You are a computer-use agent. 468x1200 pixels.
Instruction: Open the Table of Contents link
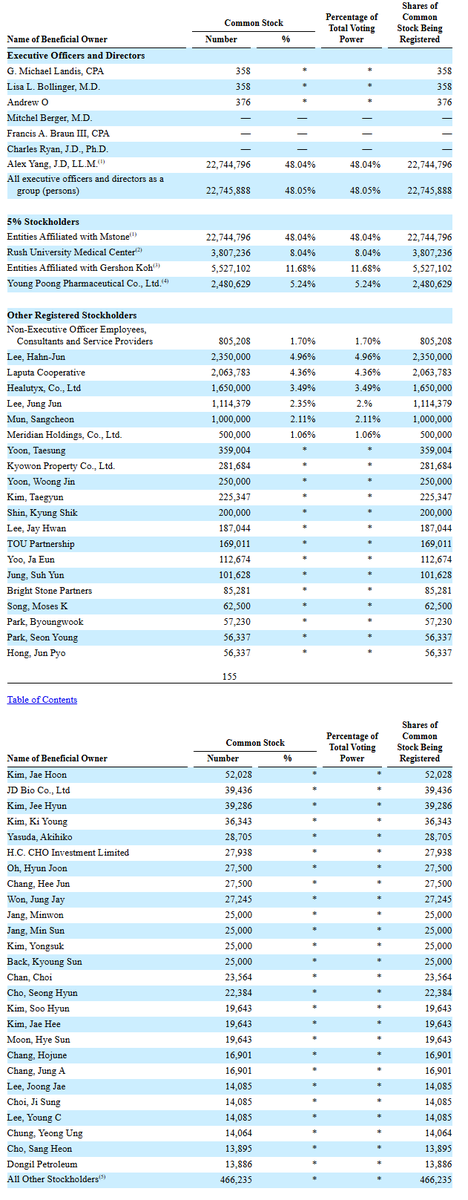[42, 699]
